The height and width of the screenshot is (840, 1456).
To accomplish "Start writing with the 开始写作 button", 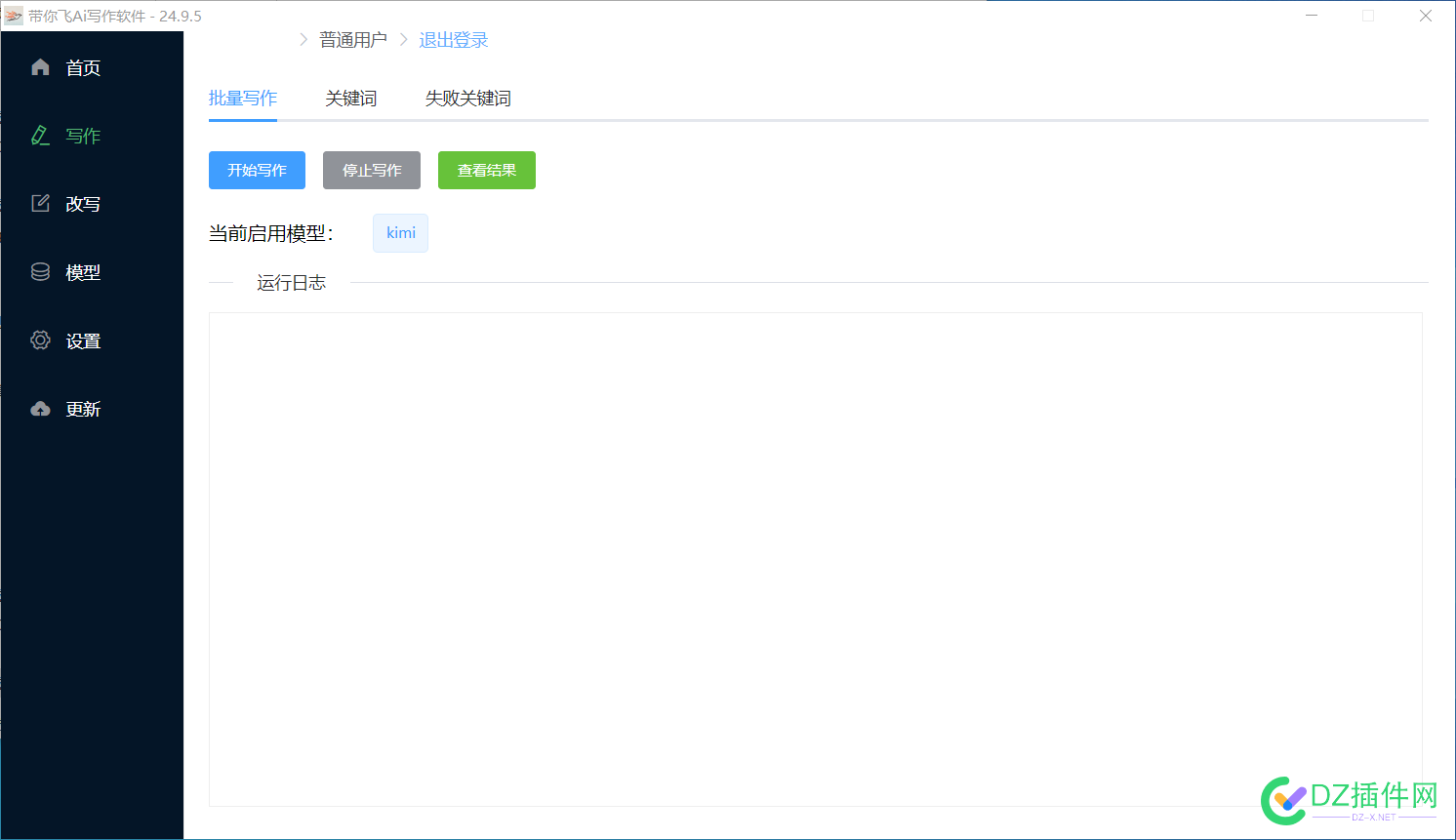I will tap(257, 170).
